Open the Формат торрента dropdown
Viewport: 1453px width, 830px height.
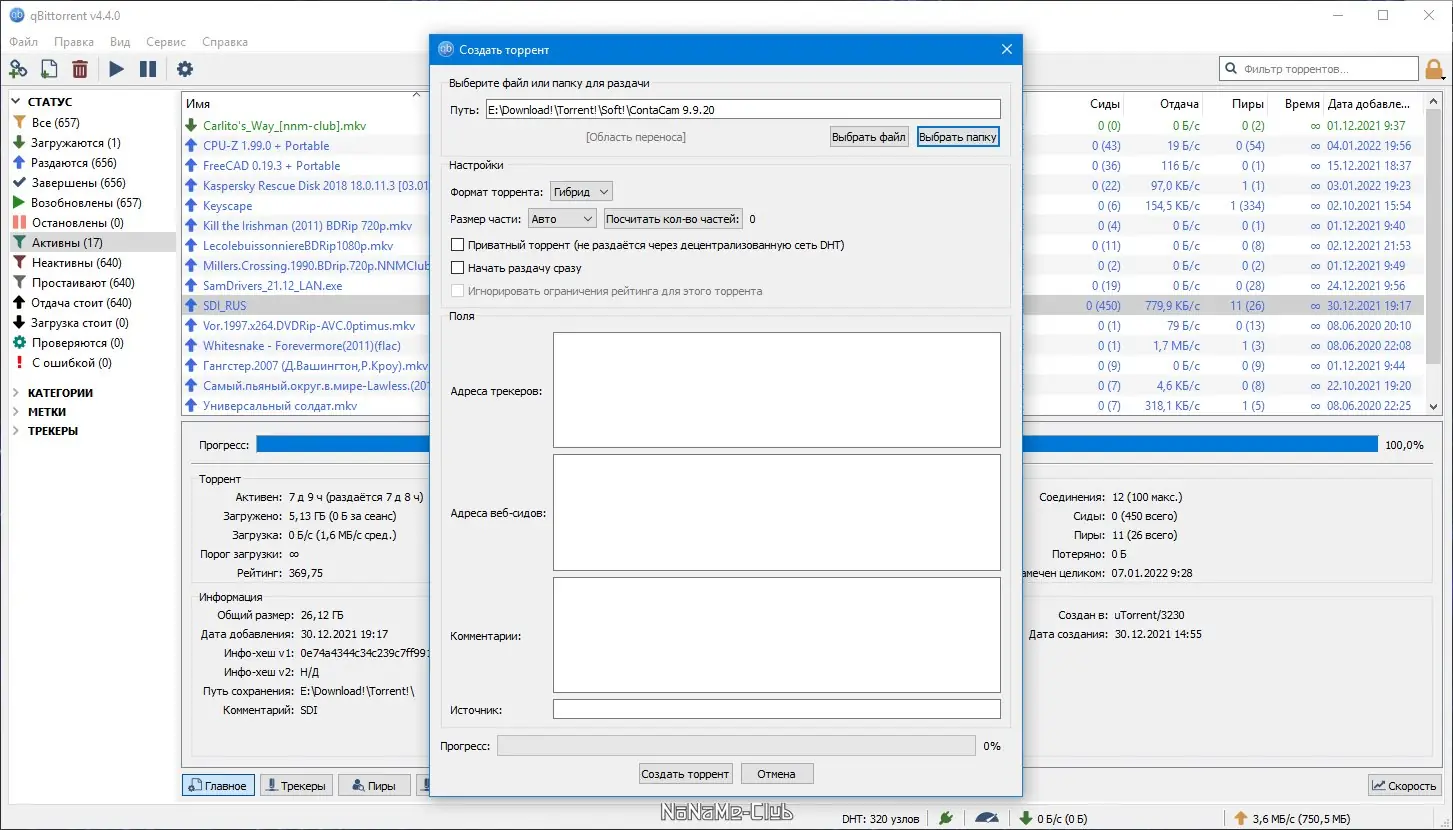[581, 192]
